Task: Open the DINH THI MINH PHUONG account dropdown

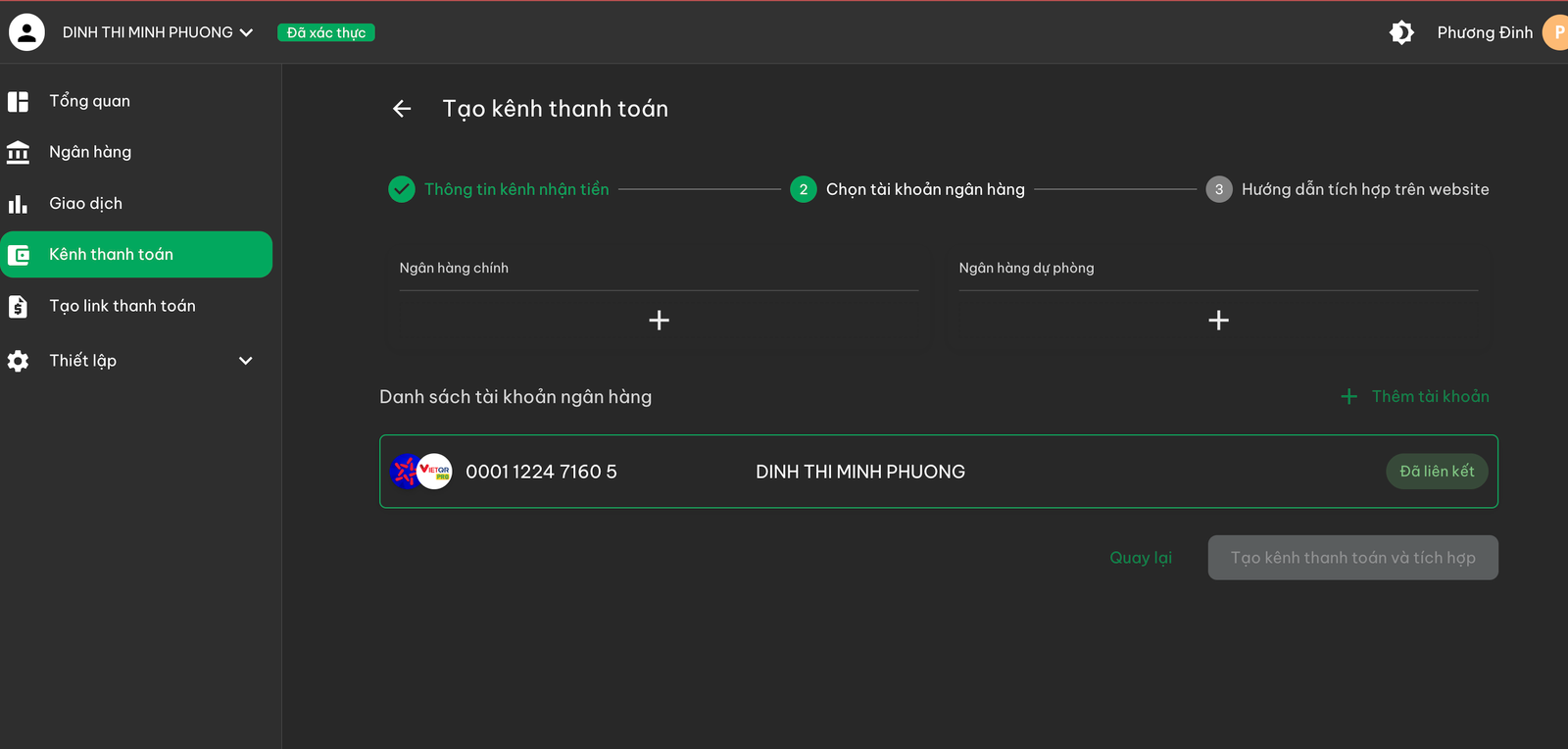Action: (x=158, y=32)
